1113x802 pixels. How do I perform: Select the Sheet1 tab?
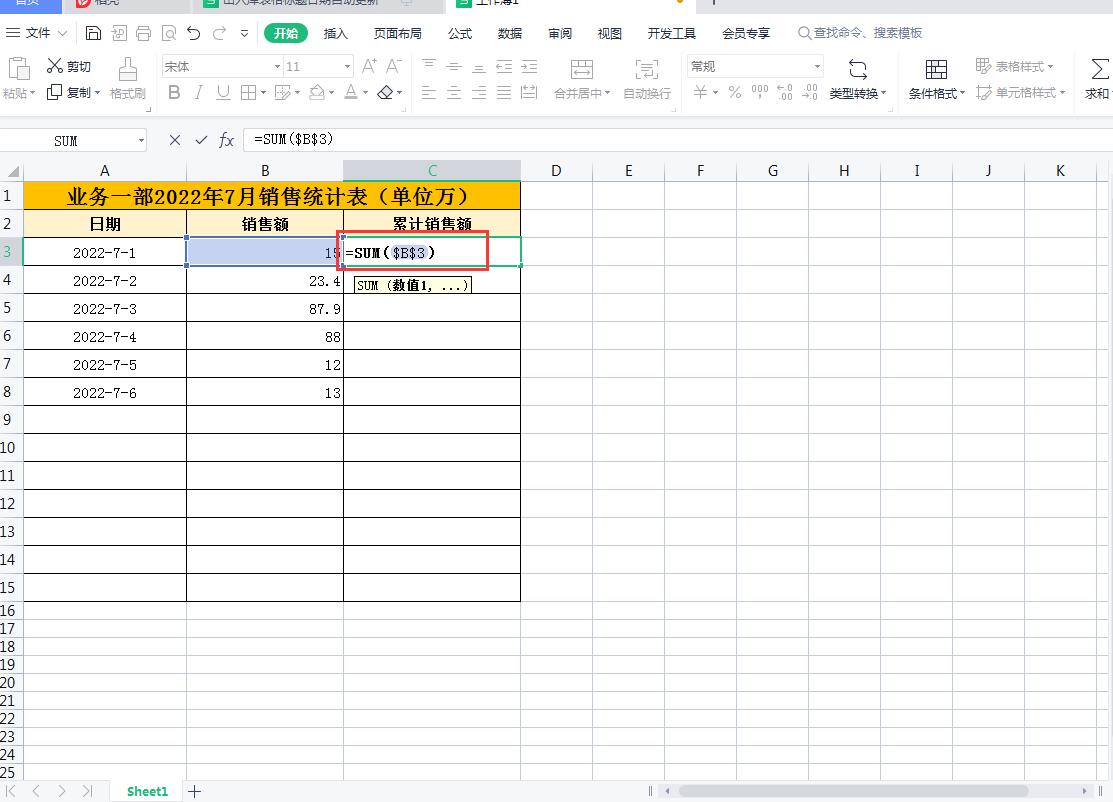tap(147, 791)
